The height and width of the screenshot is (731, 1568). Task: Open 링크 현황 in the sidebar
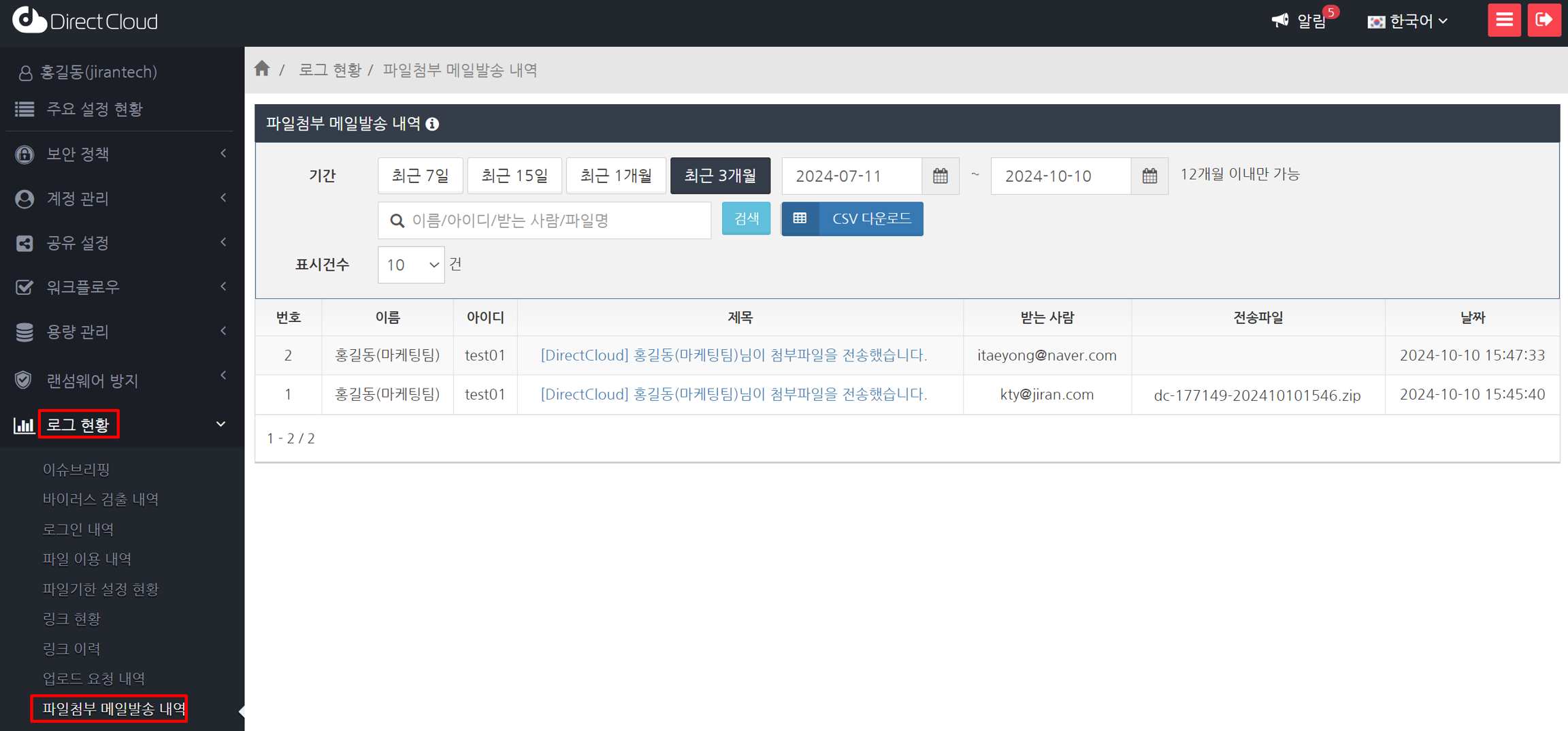71,619
